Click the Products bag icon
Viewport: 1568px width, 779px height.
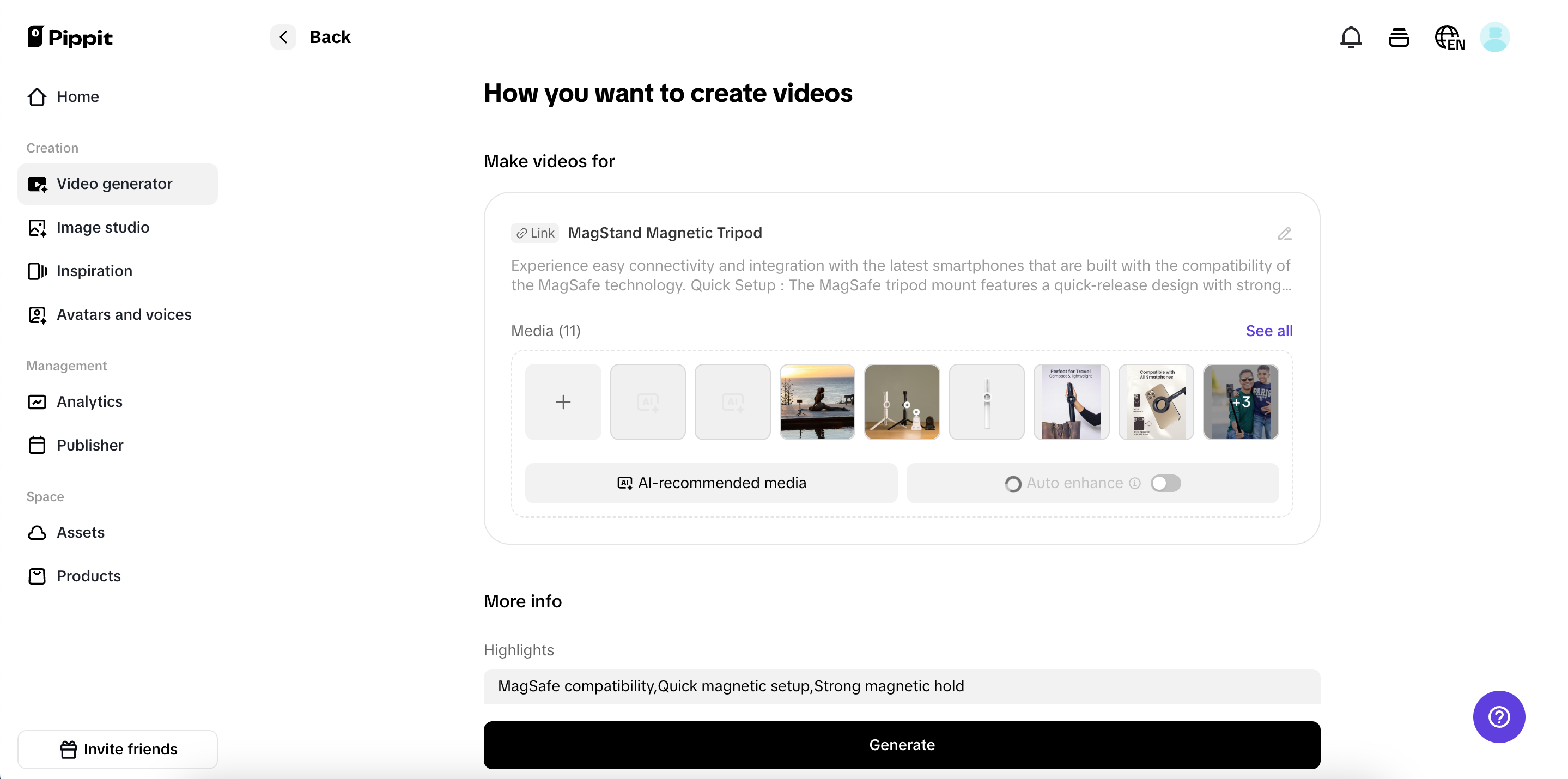(37, 576)
